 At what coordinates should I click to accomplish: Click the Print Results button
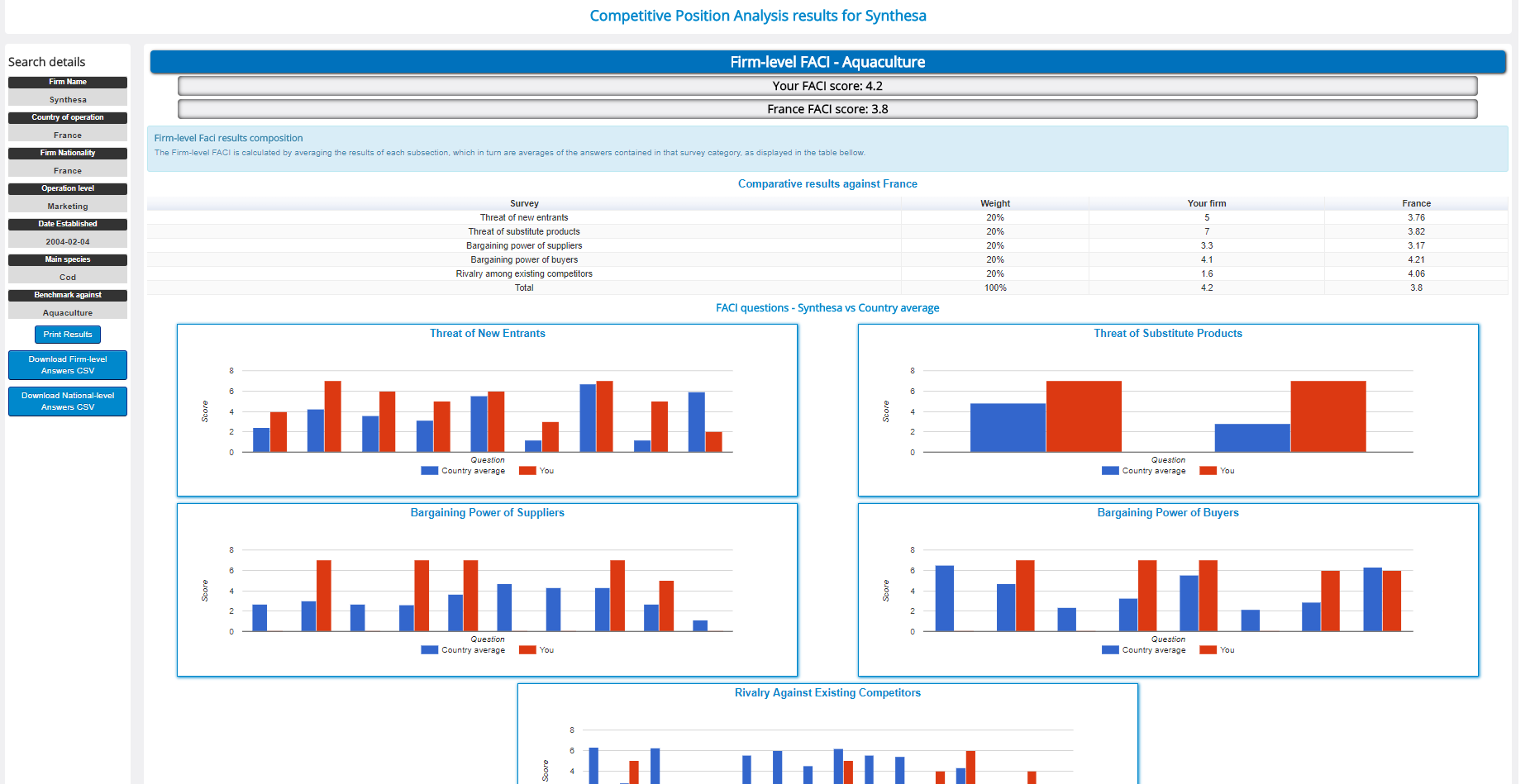68,335
